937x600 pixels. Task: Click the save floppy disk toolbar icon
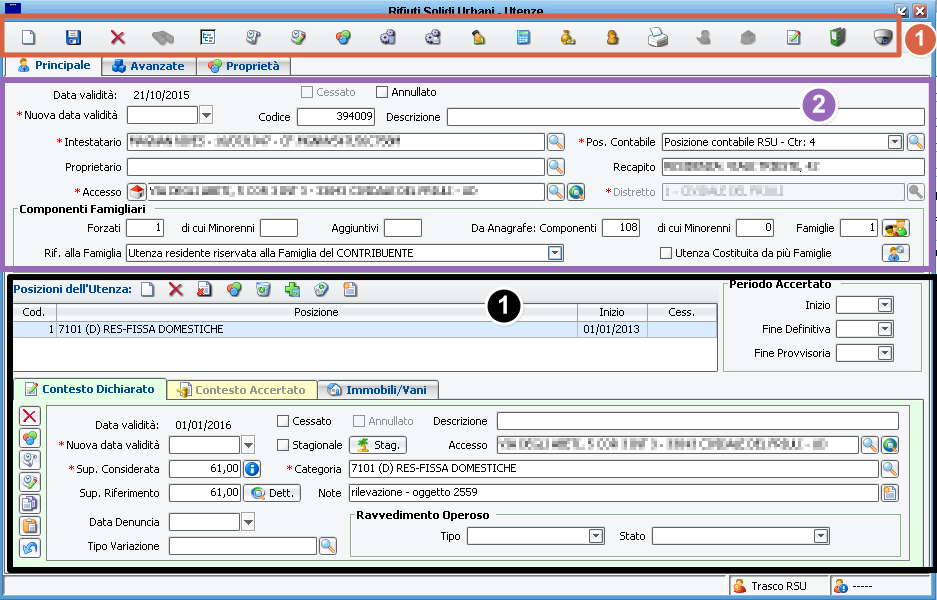[73, 38]
